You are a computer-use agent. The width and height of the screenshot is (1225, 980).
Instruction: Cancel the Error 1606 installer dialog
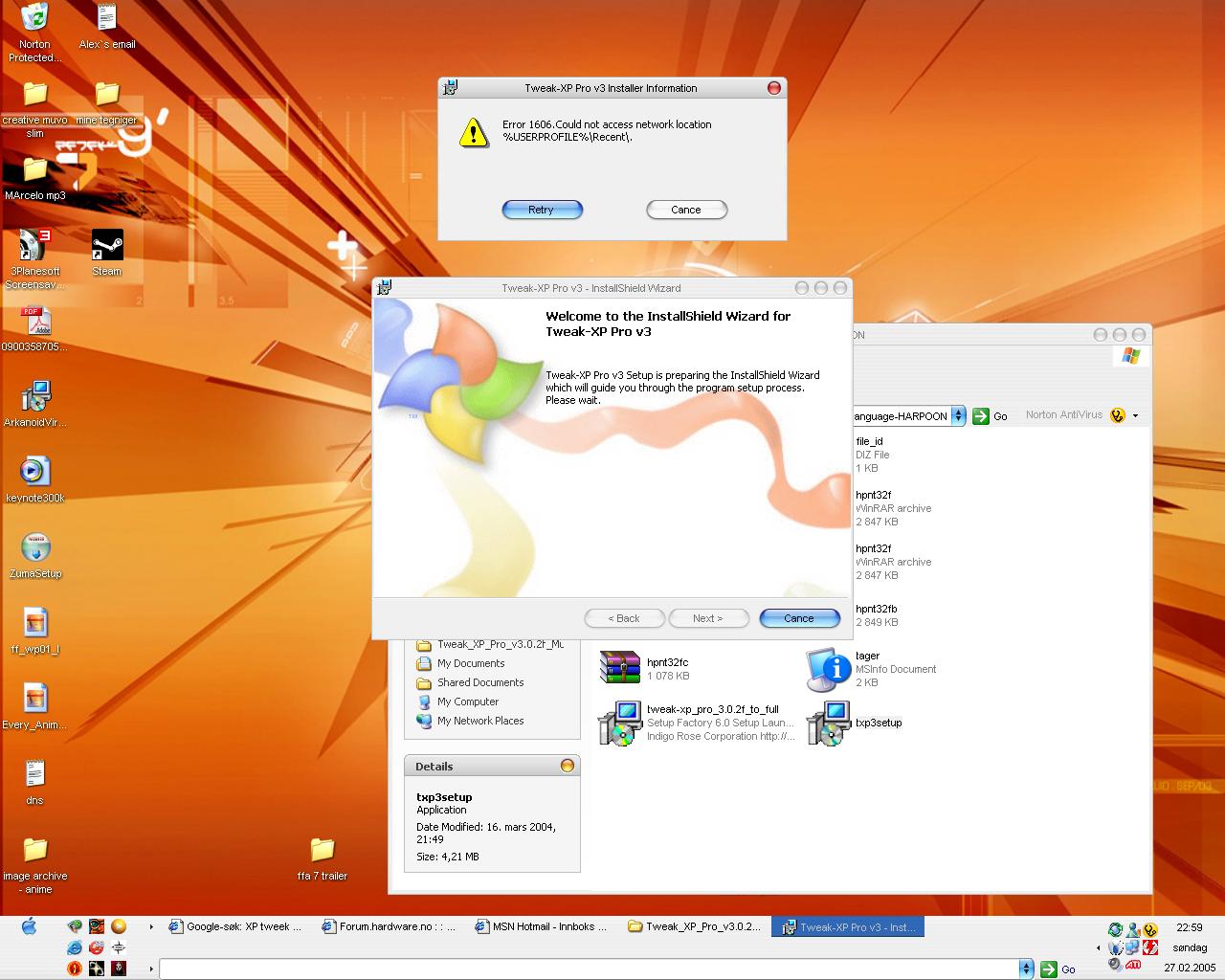[686, 210]
